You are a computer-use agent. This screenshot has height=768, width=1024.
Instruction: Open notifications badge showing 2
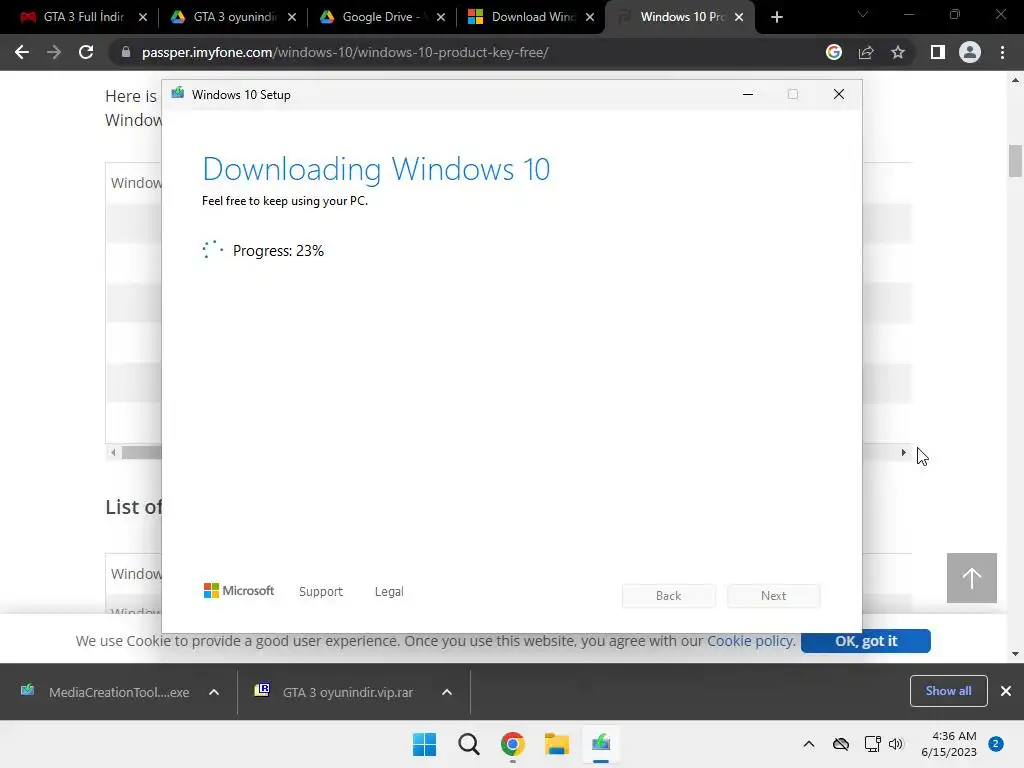996,744
